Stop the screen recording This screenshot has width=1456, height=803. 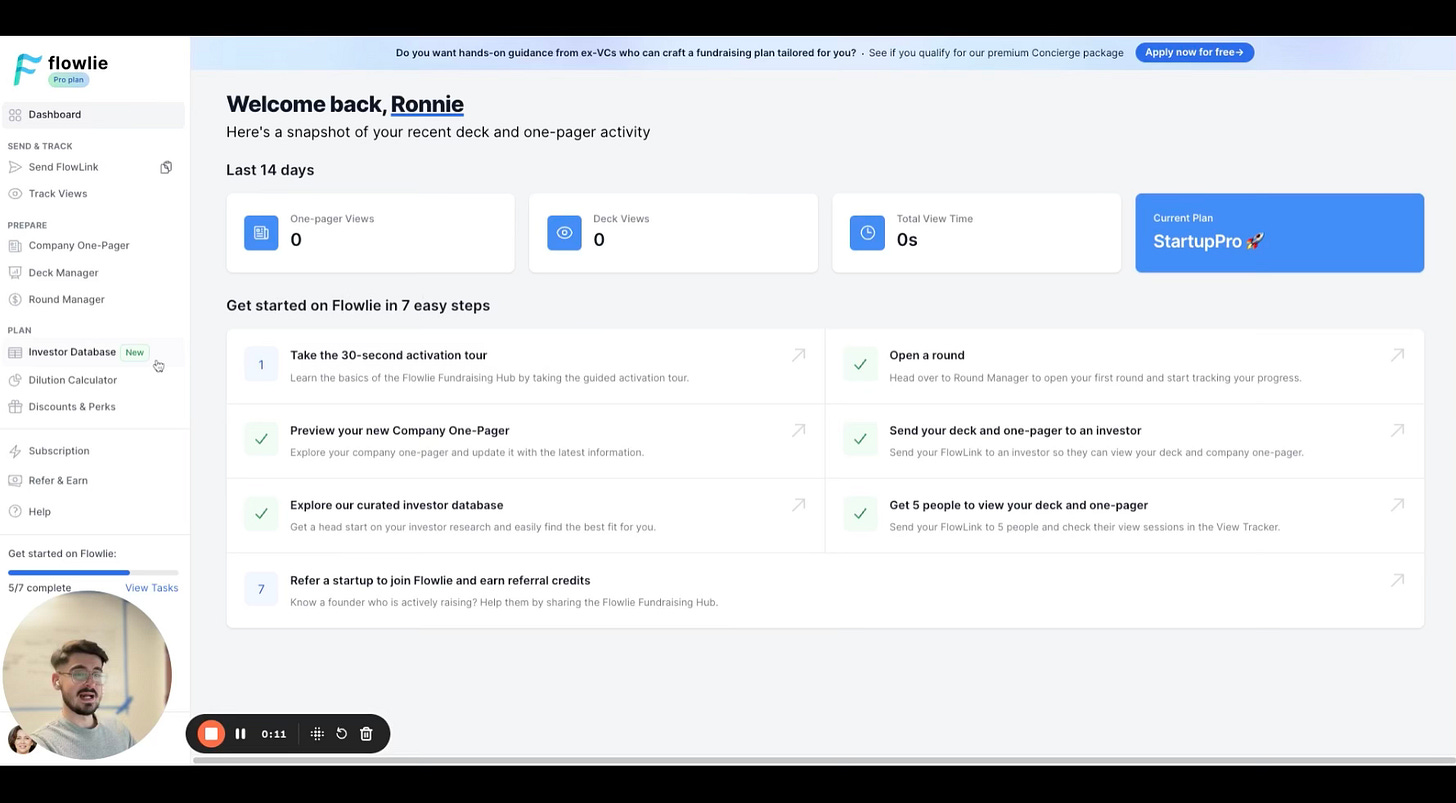pyautogui.click(x=211, y=734)
